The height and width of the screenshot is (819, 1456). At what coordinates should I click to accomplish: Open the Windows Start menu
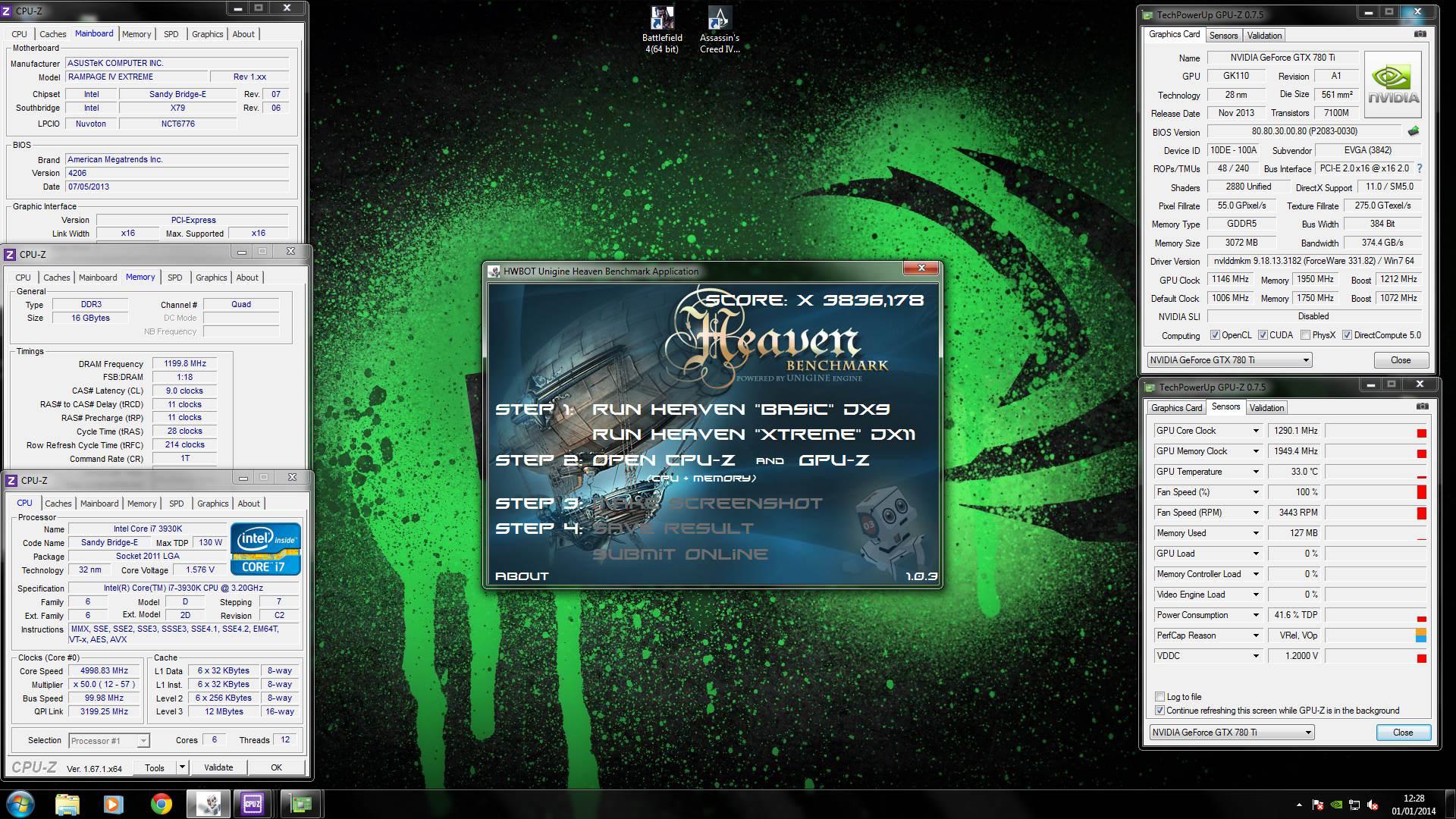pyautogui.click(x=20, y=804)
